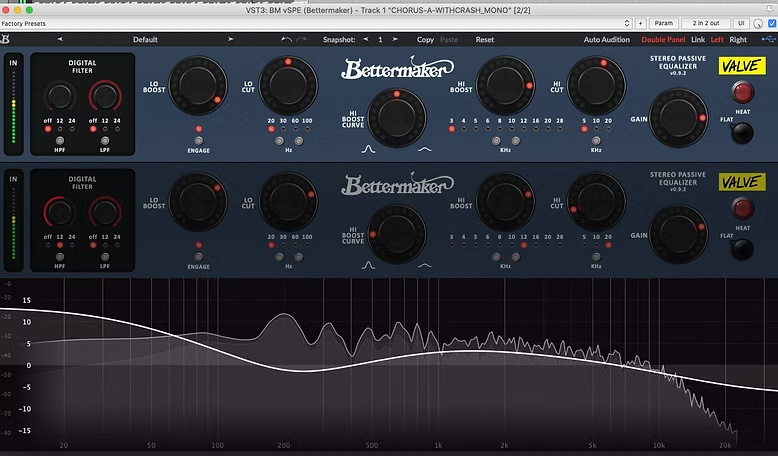Click the redo arrow icon
Image resolution: width=778 pixels, height=456 pixels.
point(301,39)
